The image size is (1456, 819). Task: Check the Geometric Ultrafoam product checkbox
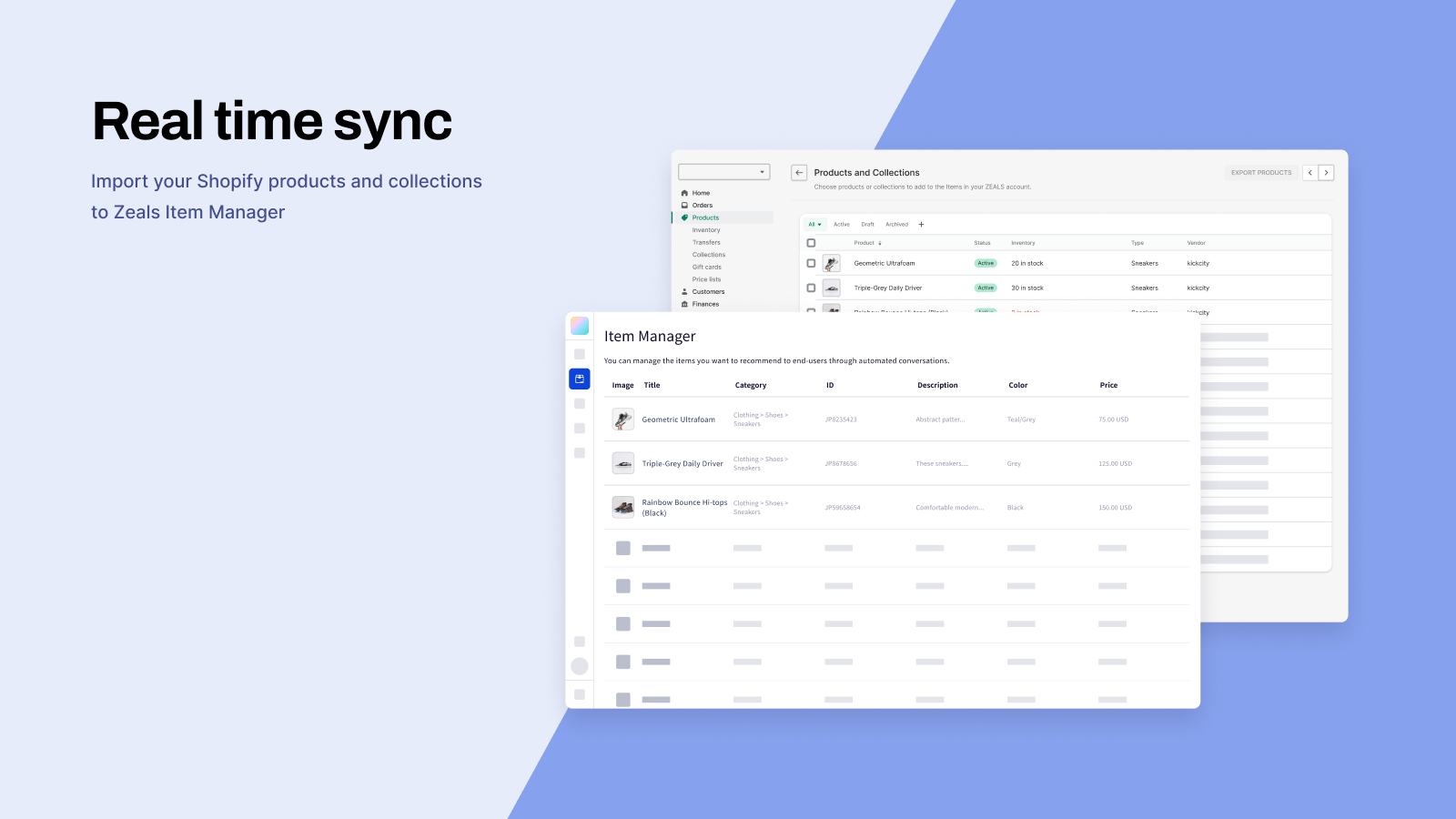click(x=811, y=263)
